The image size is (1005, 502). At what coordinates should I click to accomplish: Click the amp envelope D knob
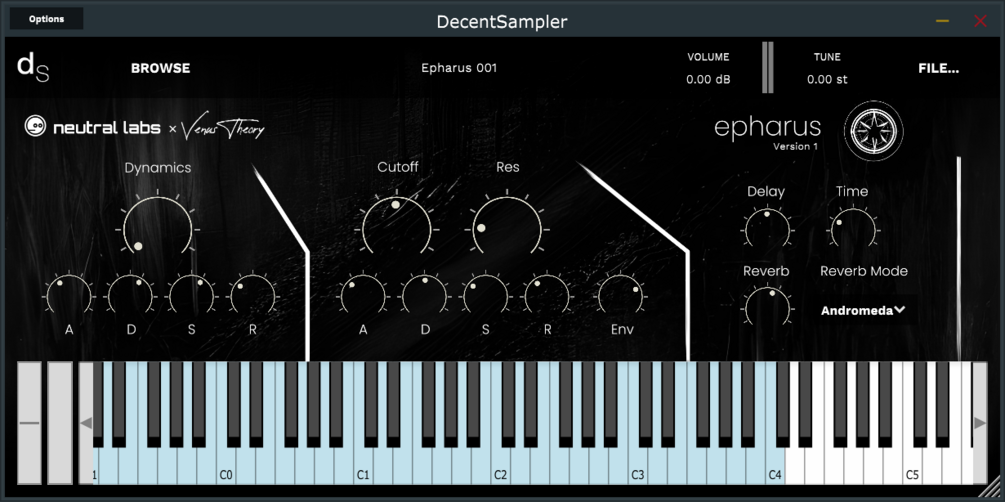(131, 296)
